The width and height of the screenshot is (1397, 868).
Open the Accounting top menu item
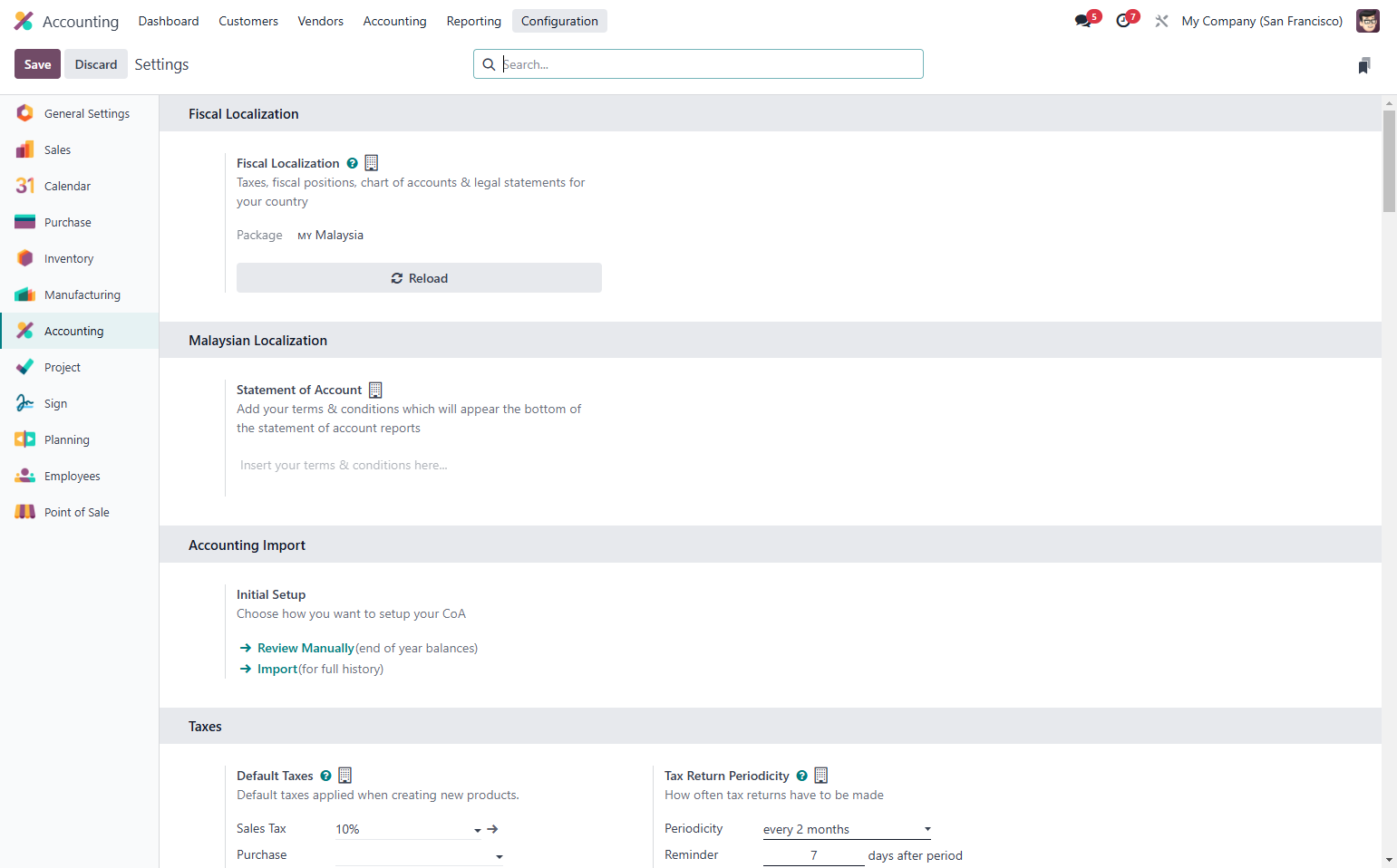(394, 21)
